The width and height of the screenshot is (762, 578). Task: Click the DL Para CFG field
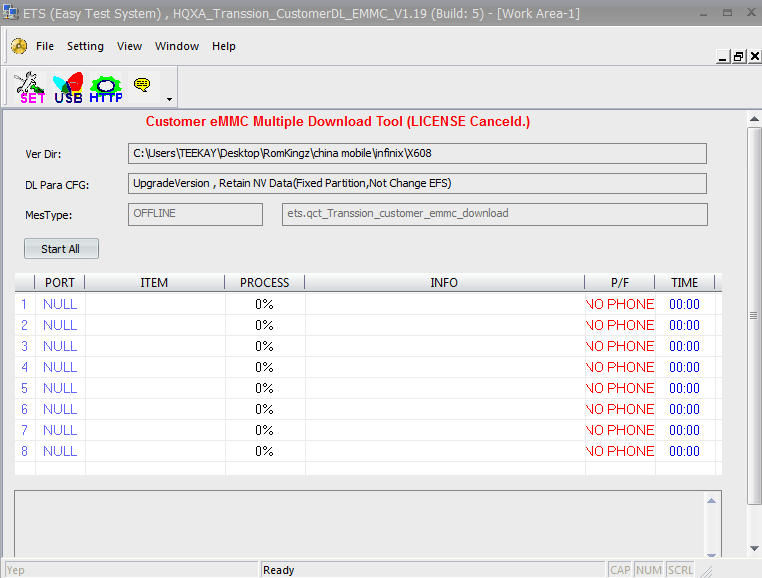(417, 184)
